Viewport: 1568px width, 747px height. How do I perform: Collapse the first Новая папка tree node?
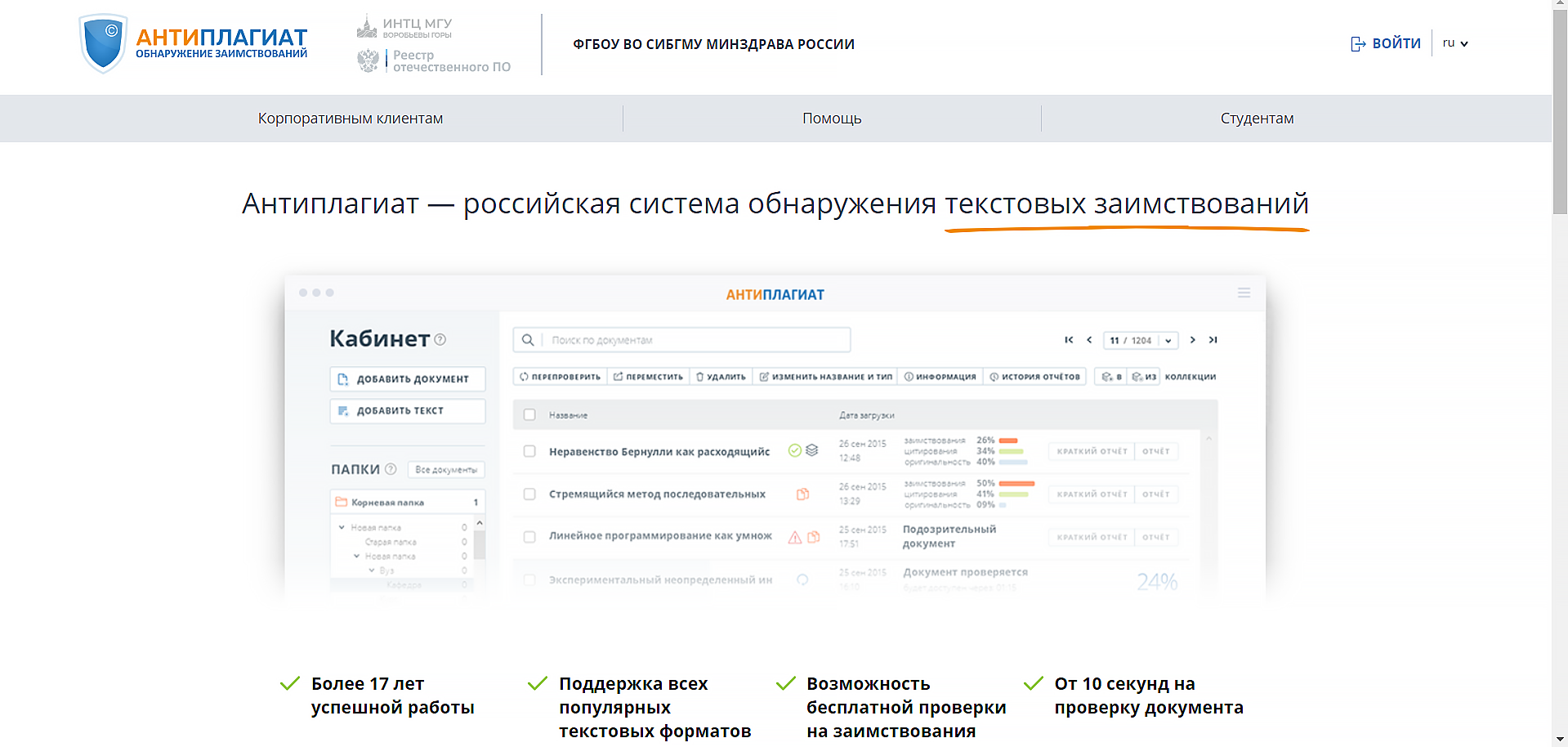(342, 528)
